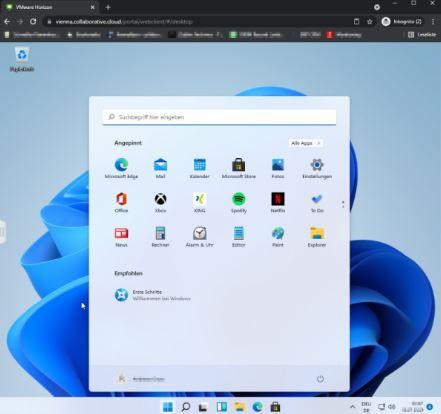Image resolution: width=441 pixels, height=414 pixels.
Task: Open Einstellungen from pinned apps
Action: (317, 168)
